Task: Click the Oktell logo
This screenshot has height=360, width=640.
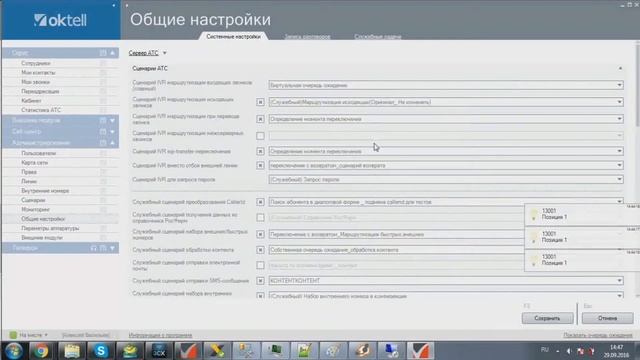Action: 60,20
